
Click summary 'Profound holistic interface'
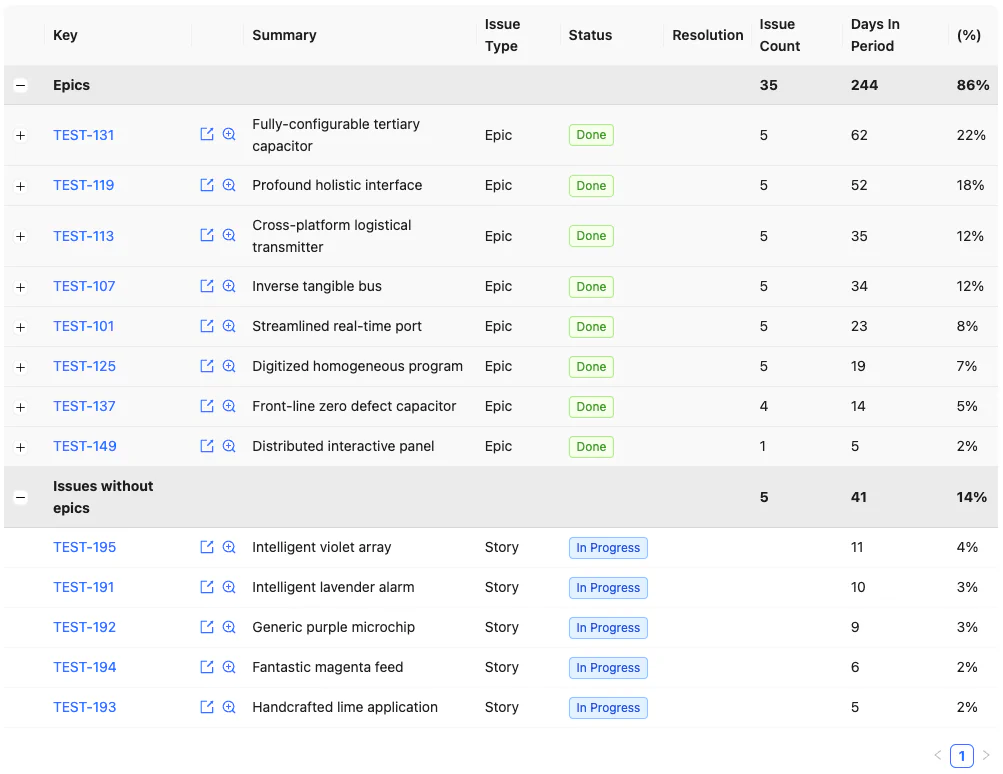pos(337,185)
